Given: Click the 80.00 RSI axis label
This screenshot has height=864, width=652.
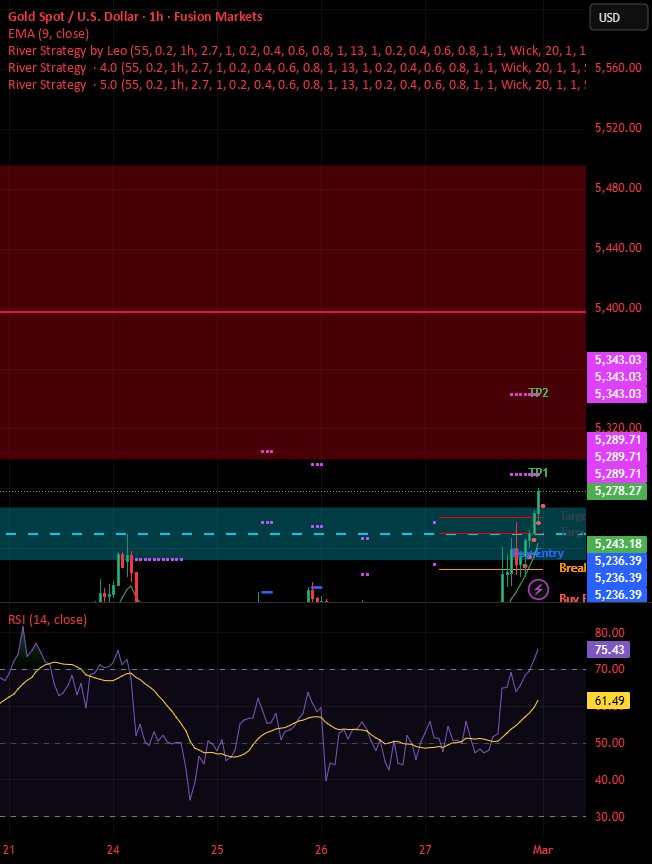Looking at the screenshot, I should (610, 633).
